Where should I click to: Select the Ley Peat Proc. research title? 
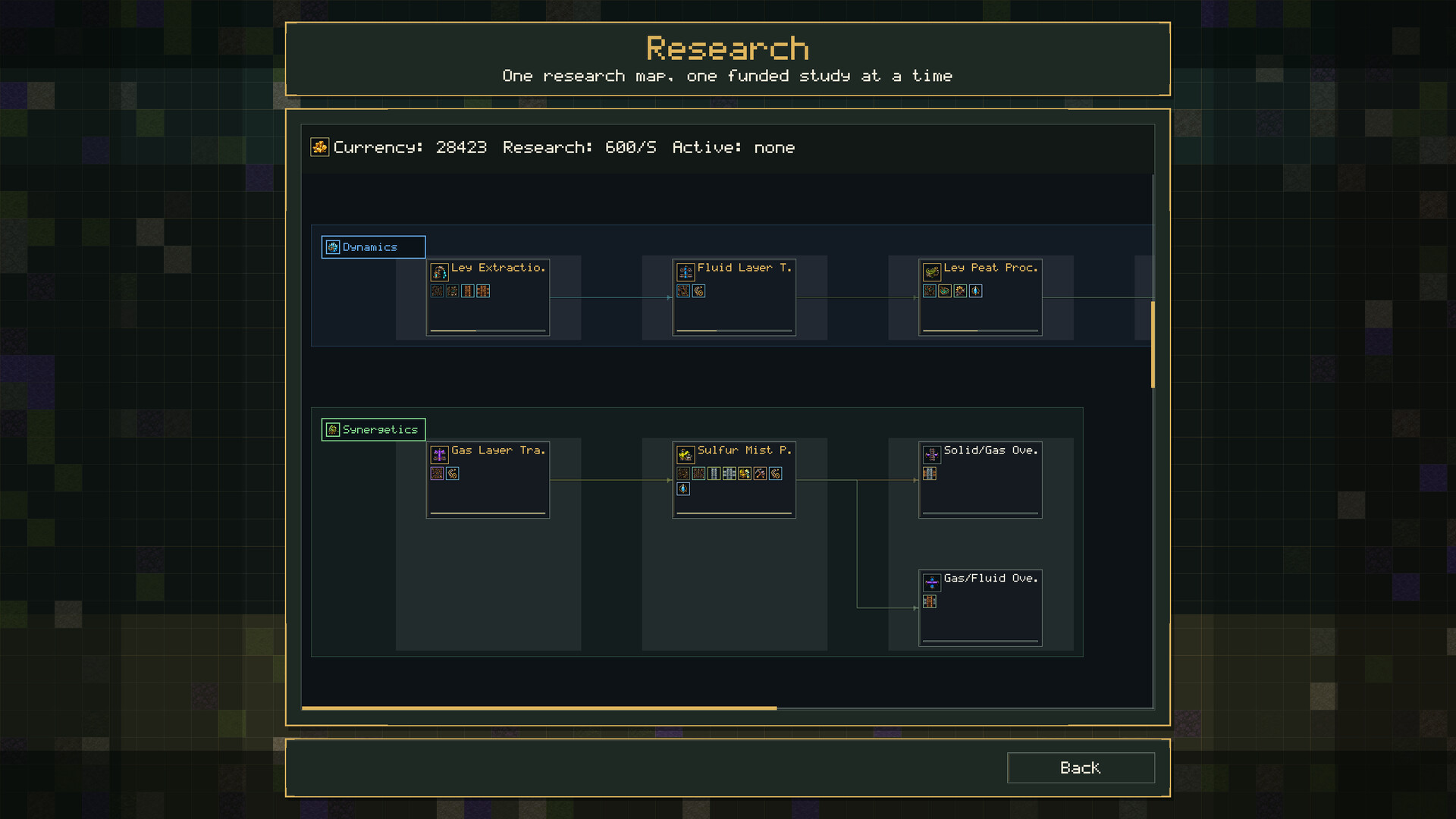click(991, 268)
